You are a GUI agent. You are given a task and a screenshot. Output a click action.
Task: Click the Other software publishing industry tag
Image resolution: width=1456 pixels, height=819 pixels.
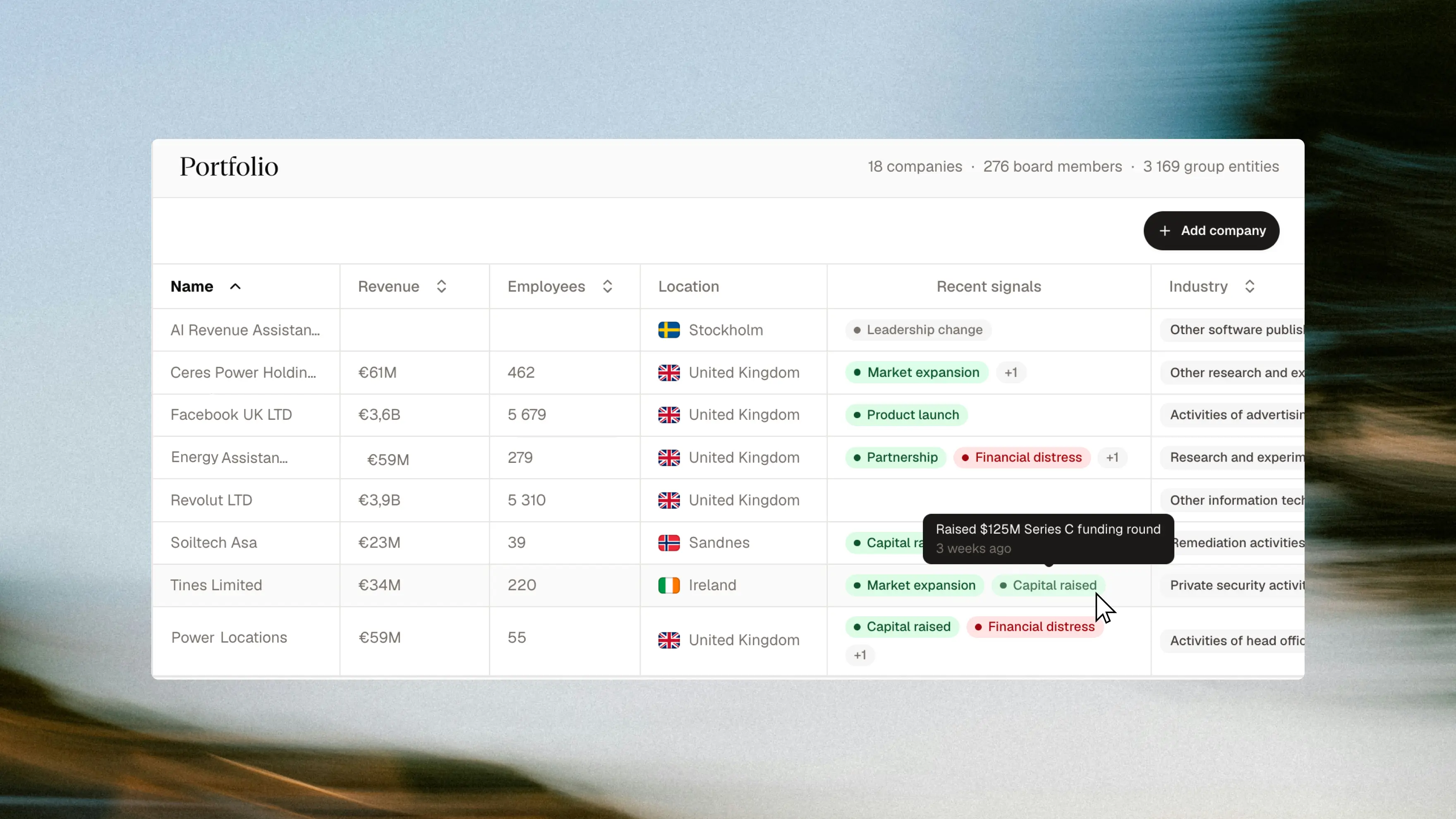(1233, 330)
